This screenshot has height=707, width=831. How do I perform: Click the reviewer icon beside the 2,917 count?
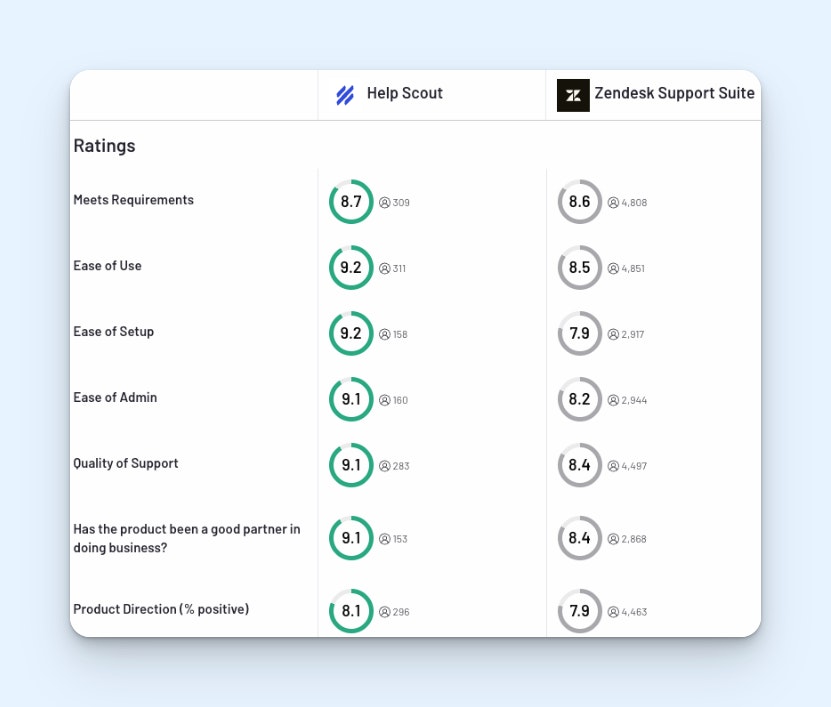click(613, 334)
